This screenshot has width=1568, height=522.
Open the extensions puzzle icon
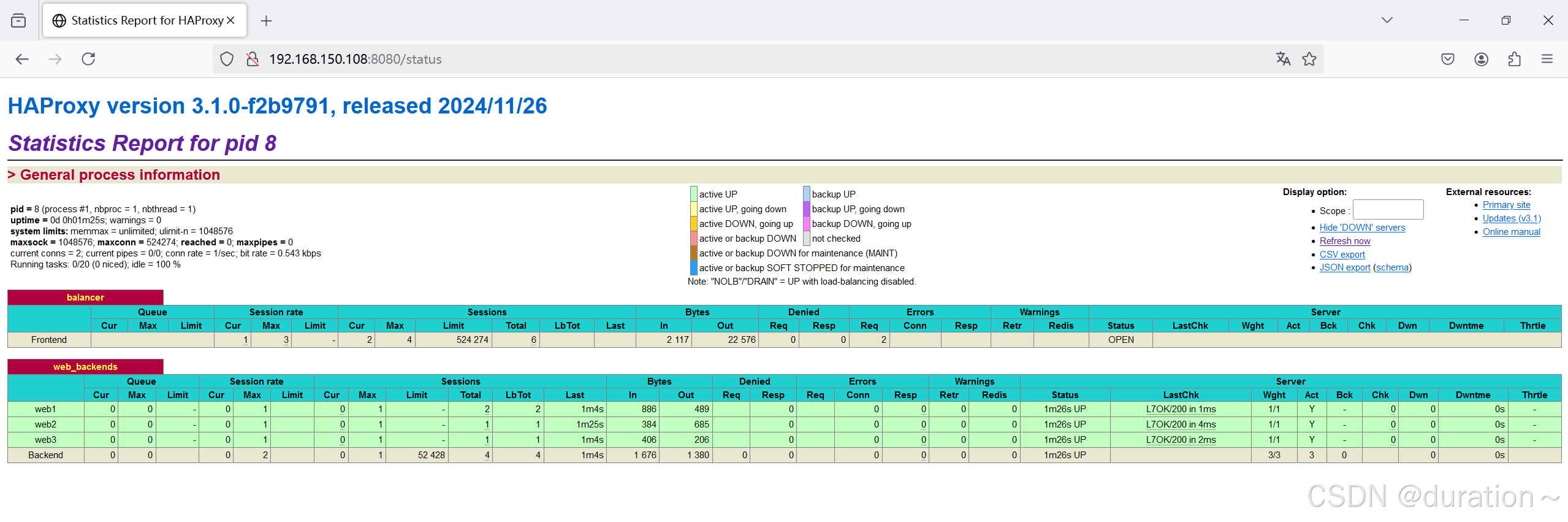(x=1514, y=59)
